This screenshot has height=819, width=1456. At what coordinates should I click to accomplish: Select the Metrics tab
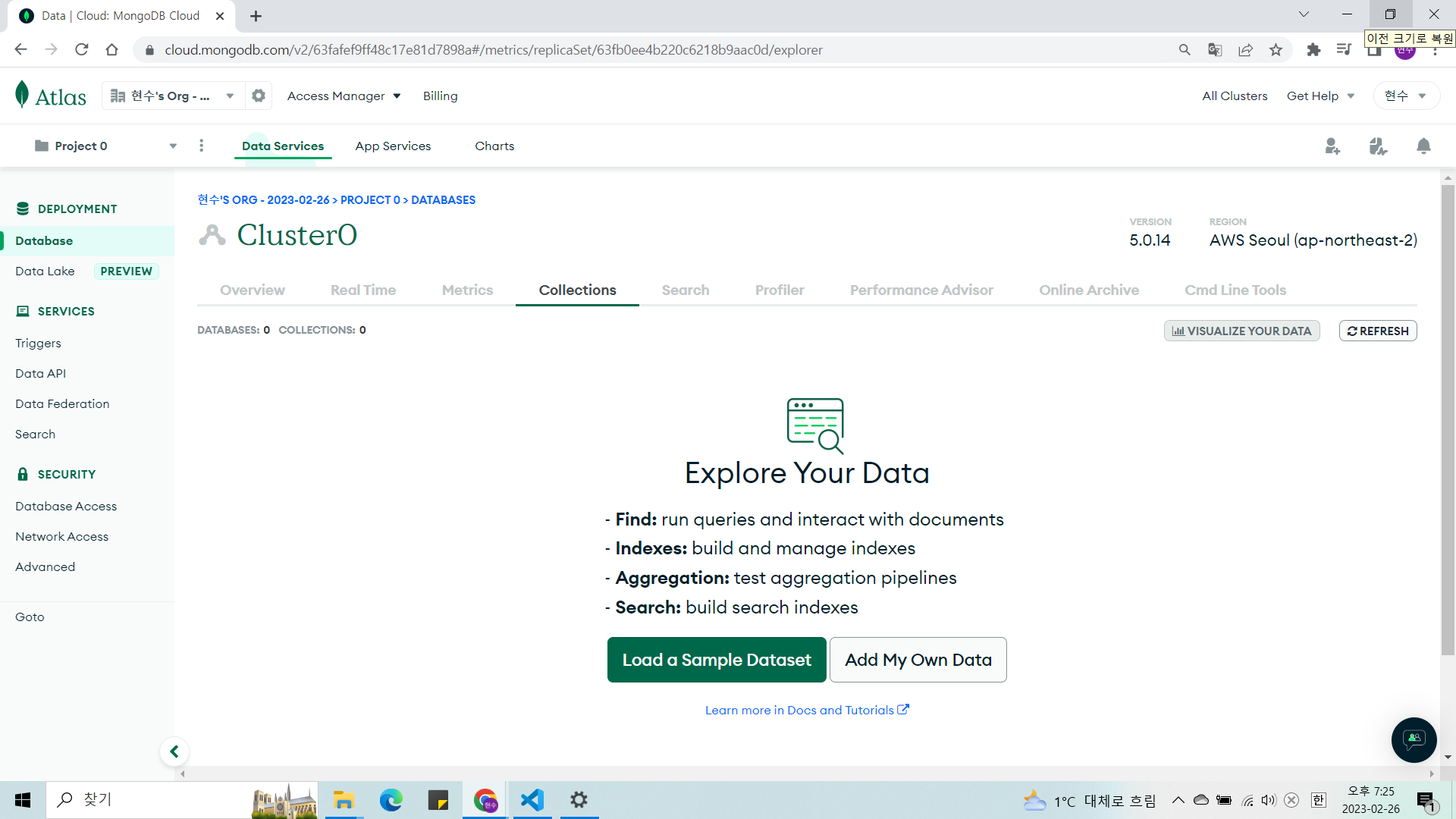[467, 290]
